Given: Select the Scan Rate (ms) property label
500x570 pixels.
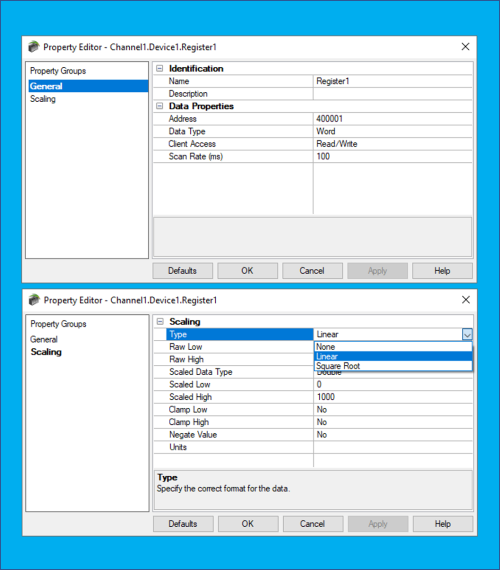Looking at the screenshot, I should click(196, 156).
